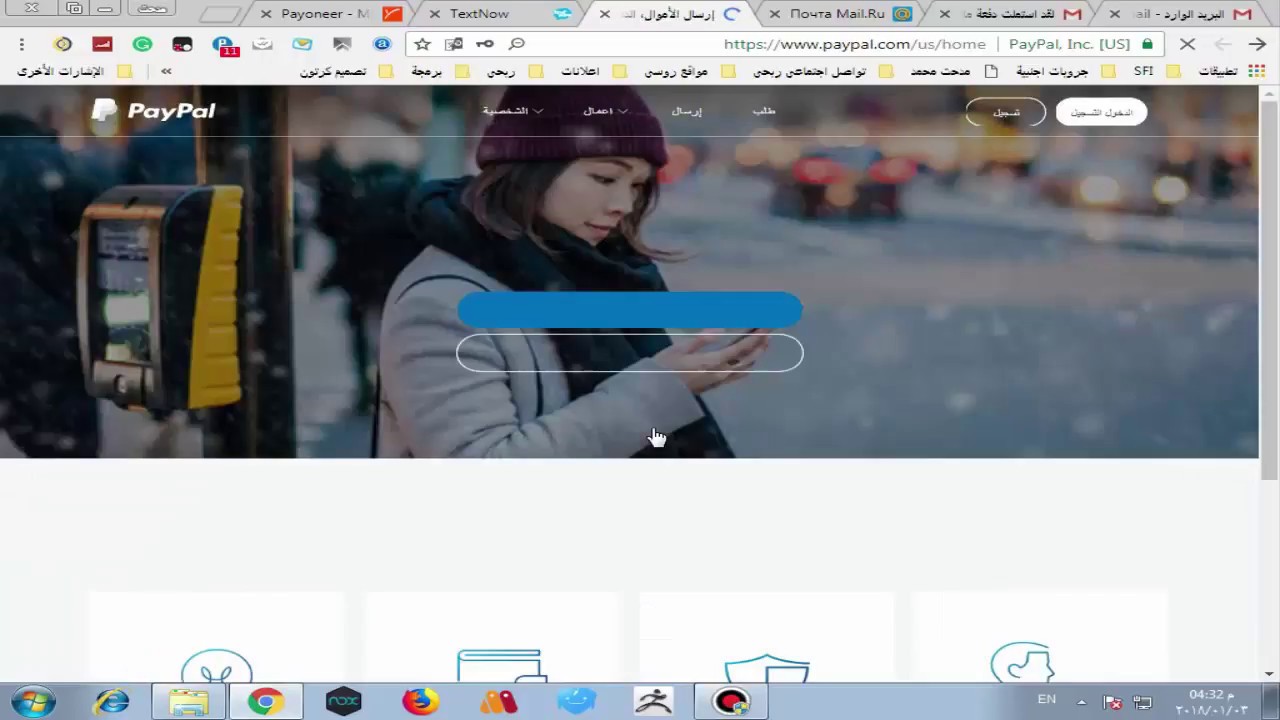Switch to the Почта Mail.Ru tab
Viewport: 1280px width, 720px height.
tap(836, 14)
